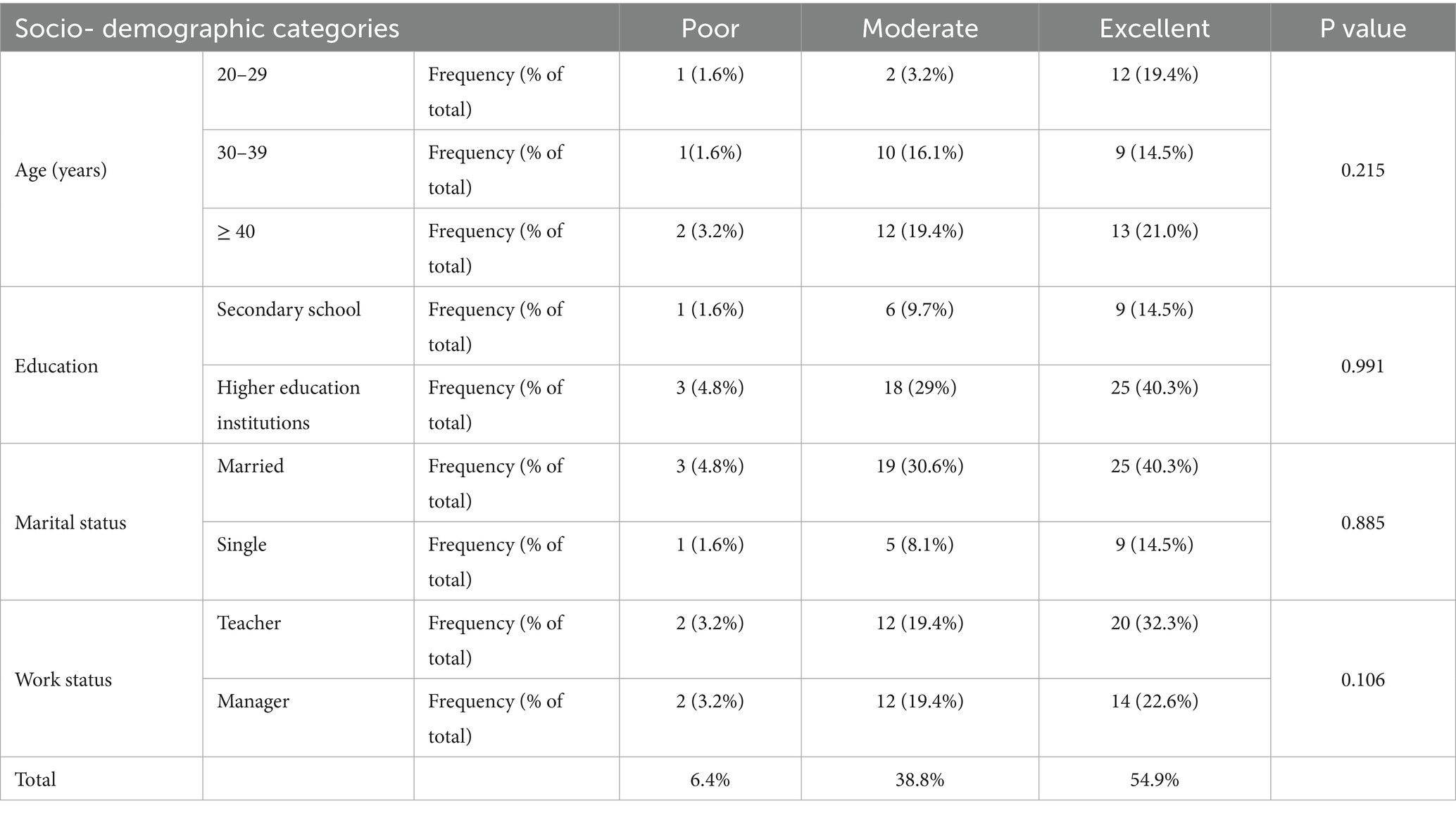Click the "Manager" subcategory cell
1456x813 pixels.
pos(253,701)
